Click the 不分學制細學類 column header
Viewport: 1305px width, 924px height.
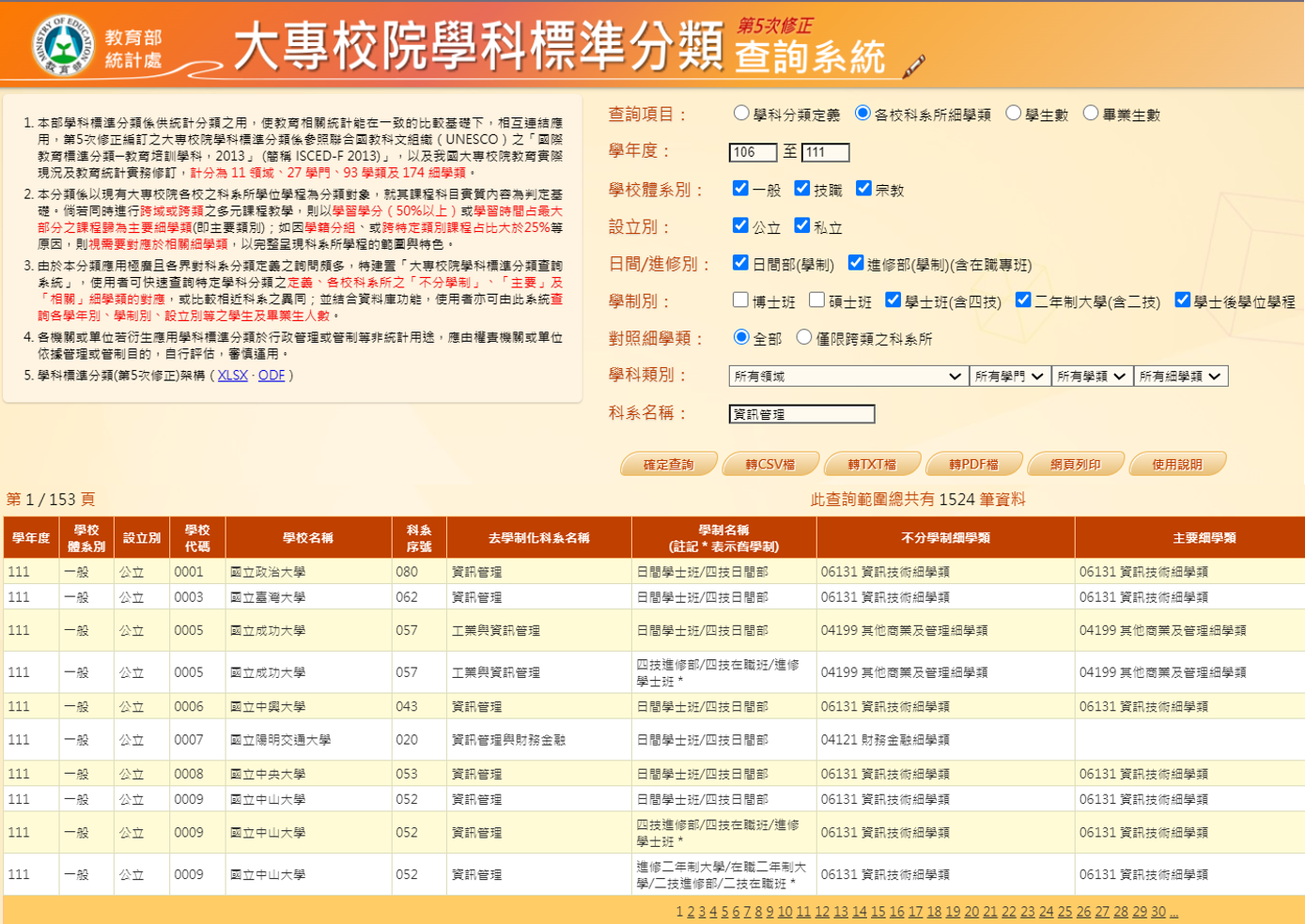[945, 538]
